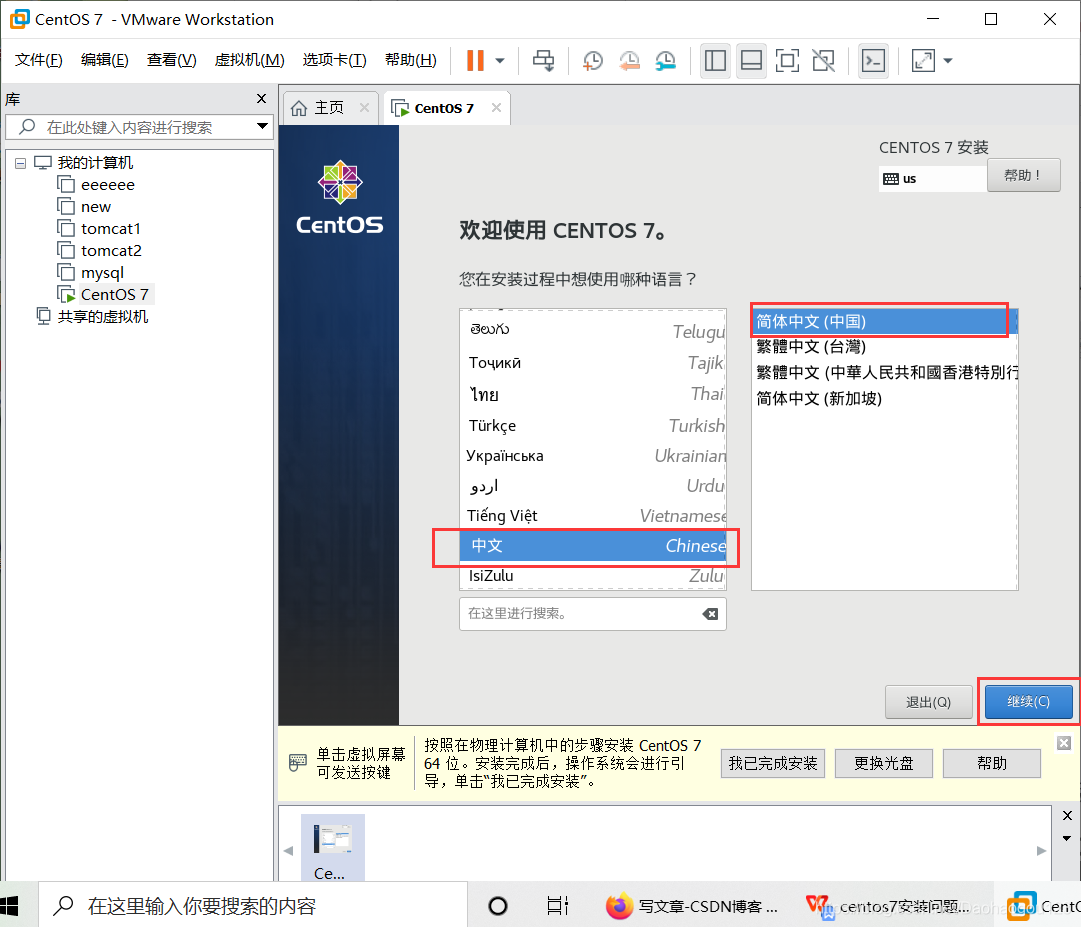The height and width of the screenshot is (927, 1081).
Task: Select Tiếng Việt Vietnamese language
Action: pos(593,516)
